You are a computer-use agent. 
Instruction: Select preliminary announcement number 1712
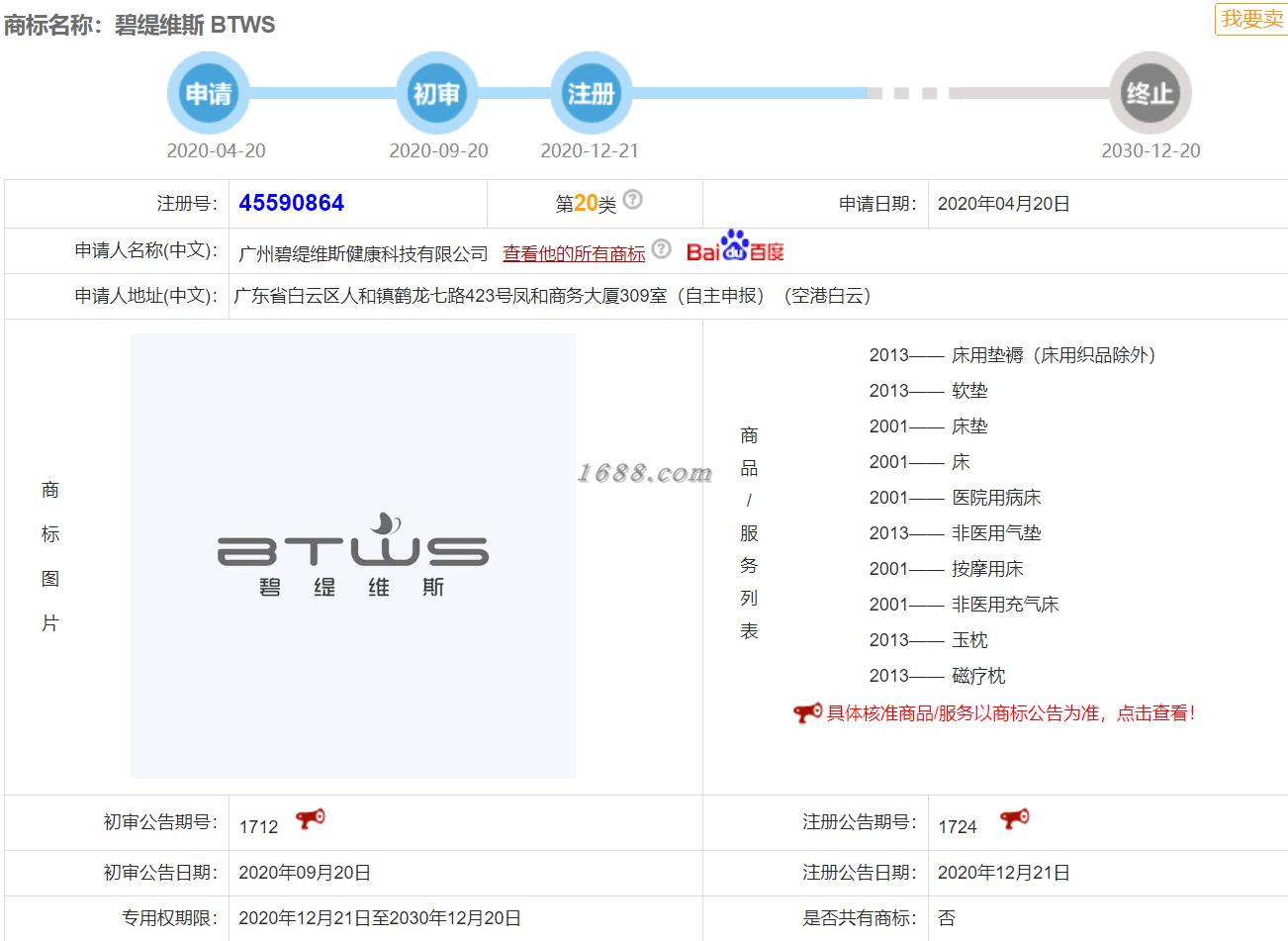pyautogui.click(x=258, y=827)
